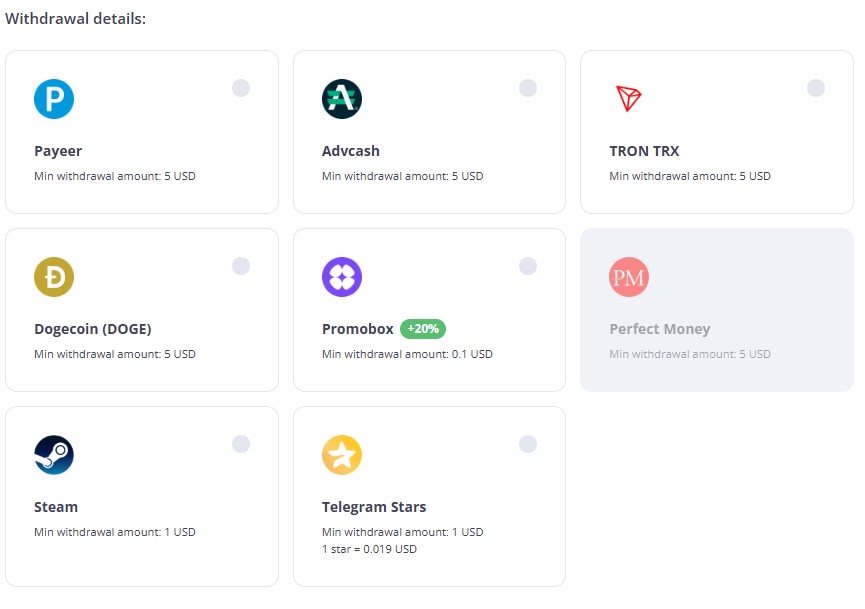Viewport: 865px width, 609px height.
Task: Click Telegram Stars' Min withdrawal amount: 1 USD
Action: click(x=403, y=532)
